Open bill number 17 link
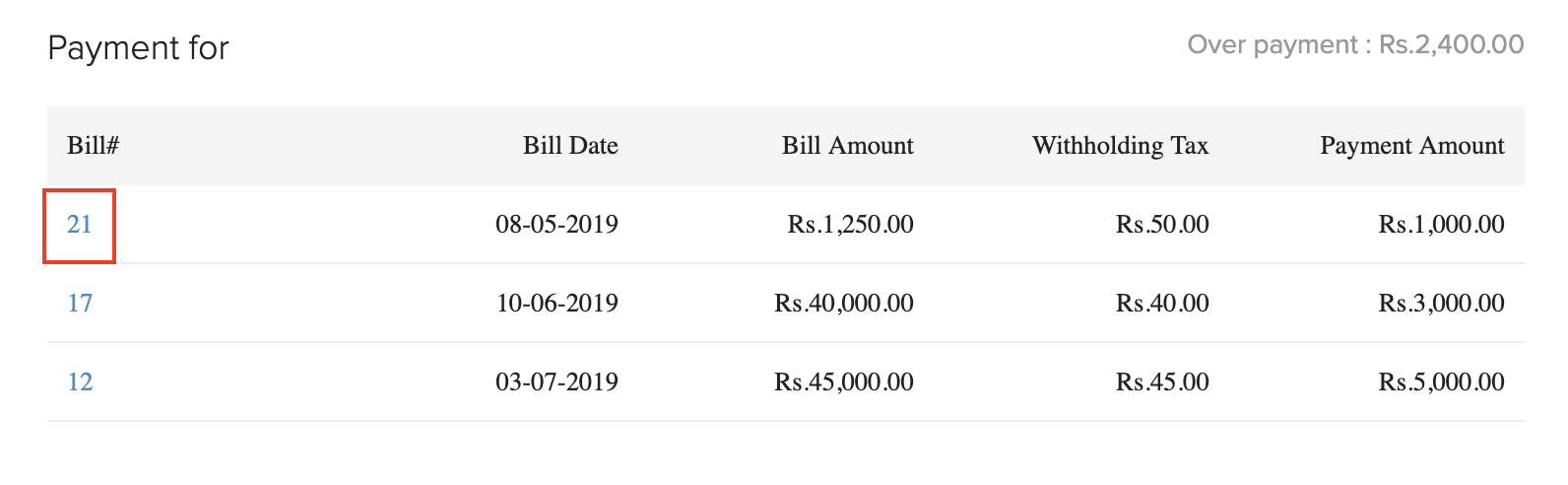This screenshot has width=1568, height=485. [x=80, y=304]
